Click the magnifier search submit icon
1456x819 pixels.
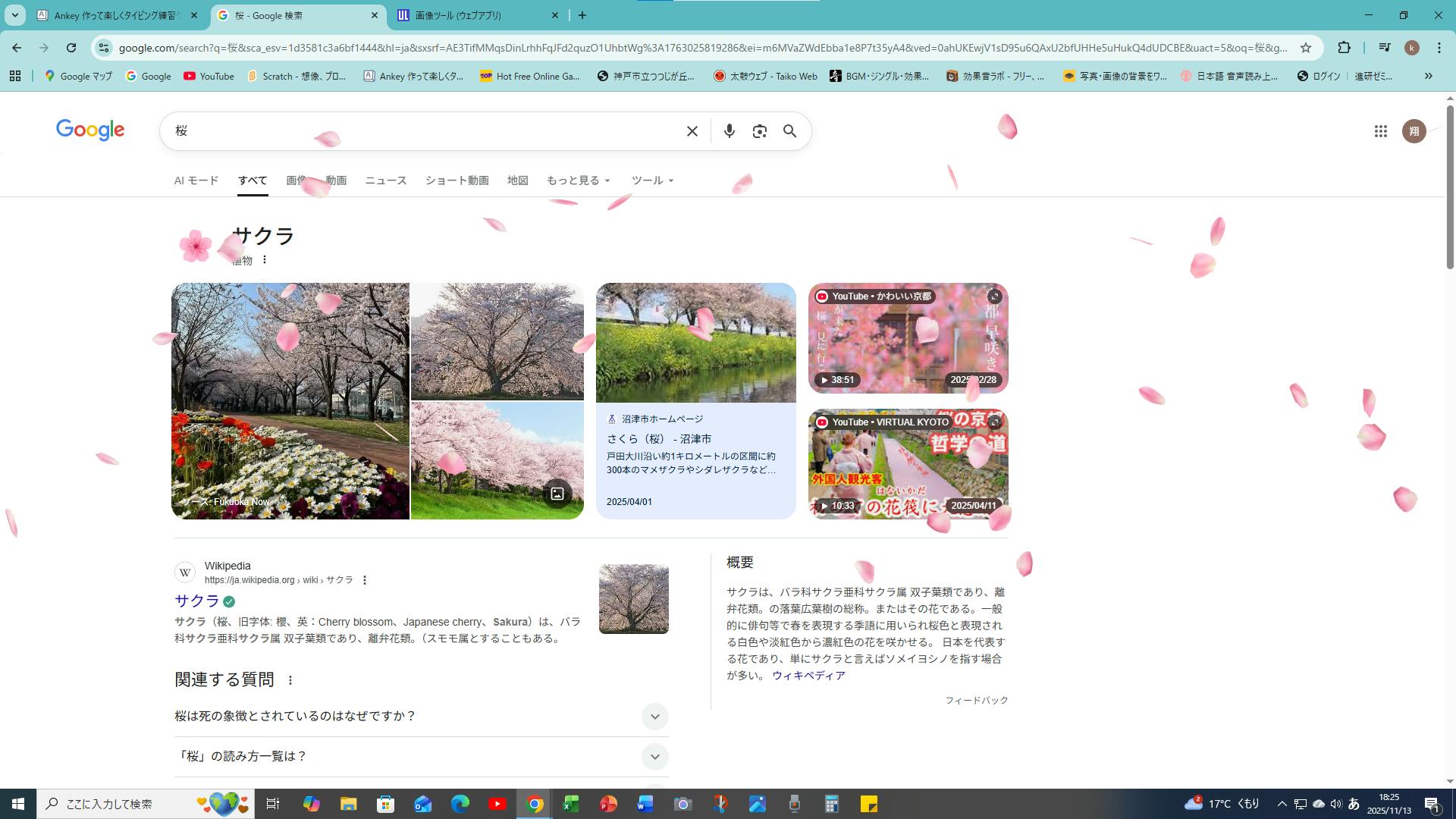tap(789, 131)
